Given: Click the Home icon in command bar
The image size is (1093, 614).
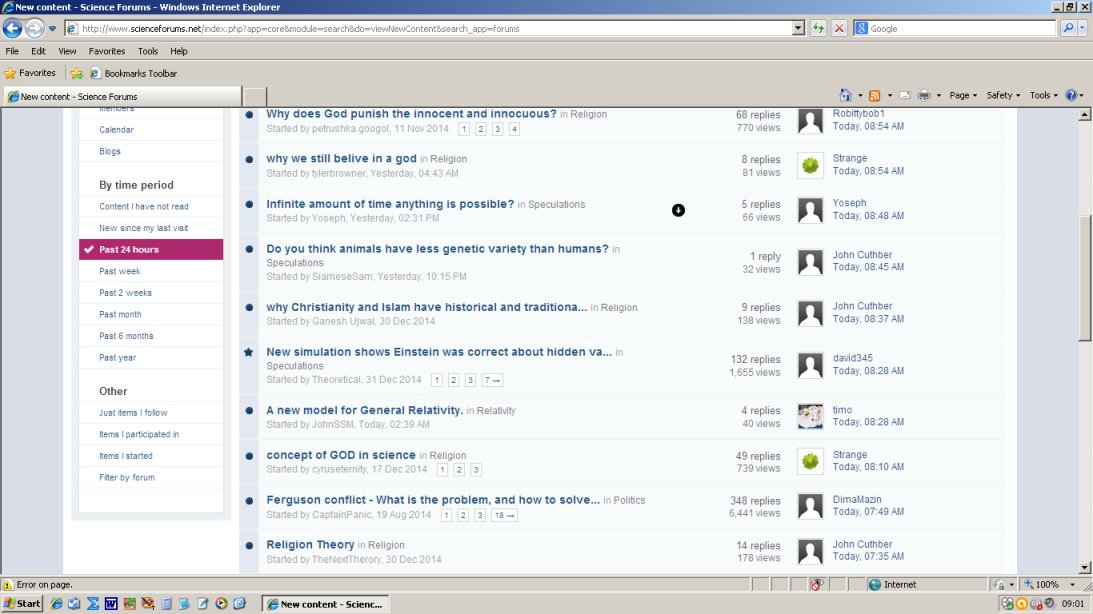Looking at the screenshot, I should 846,95.
